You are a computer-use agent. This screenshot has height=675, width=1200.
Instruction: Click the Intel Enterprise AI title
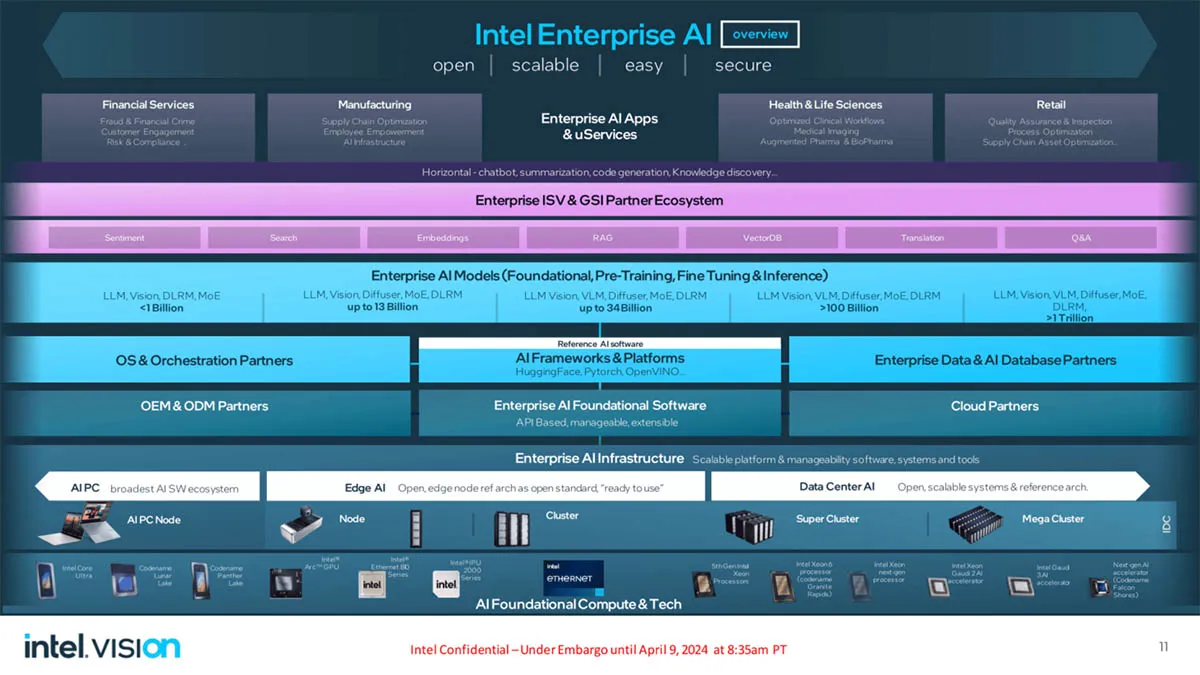coord(593,34)
